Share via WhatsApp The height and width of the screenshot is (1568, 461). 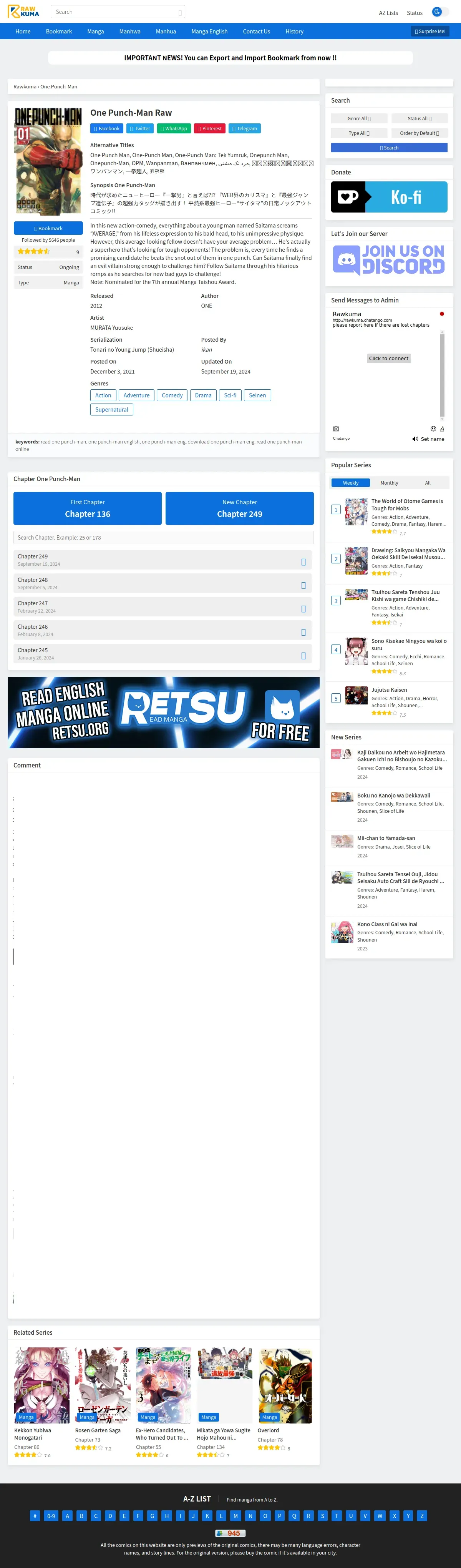click(x=174, y=128)
